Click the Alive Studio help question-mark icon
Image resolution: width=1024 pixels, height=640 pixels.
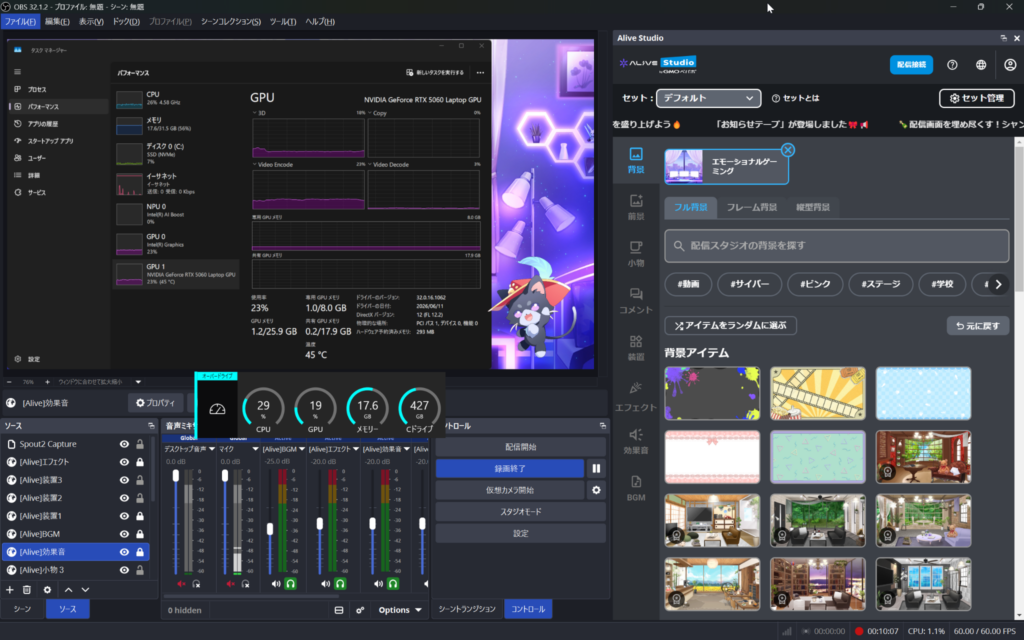coord(952,65)
